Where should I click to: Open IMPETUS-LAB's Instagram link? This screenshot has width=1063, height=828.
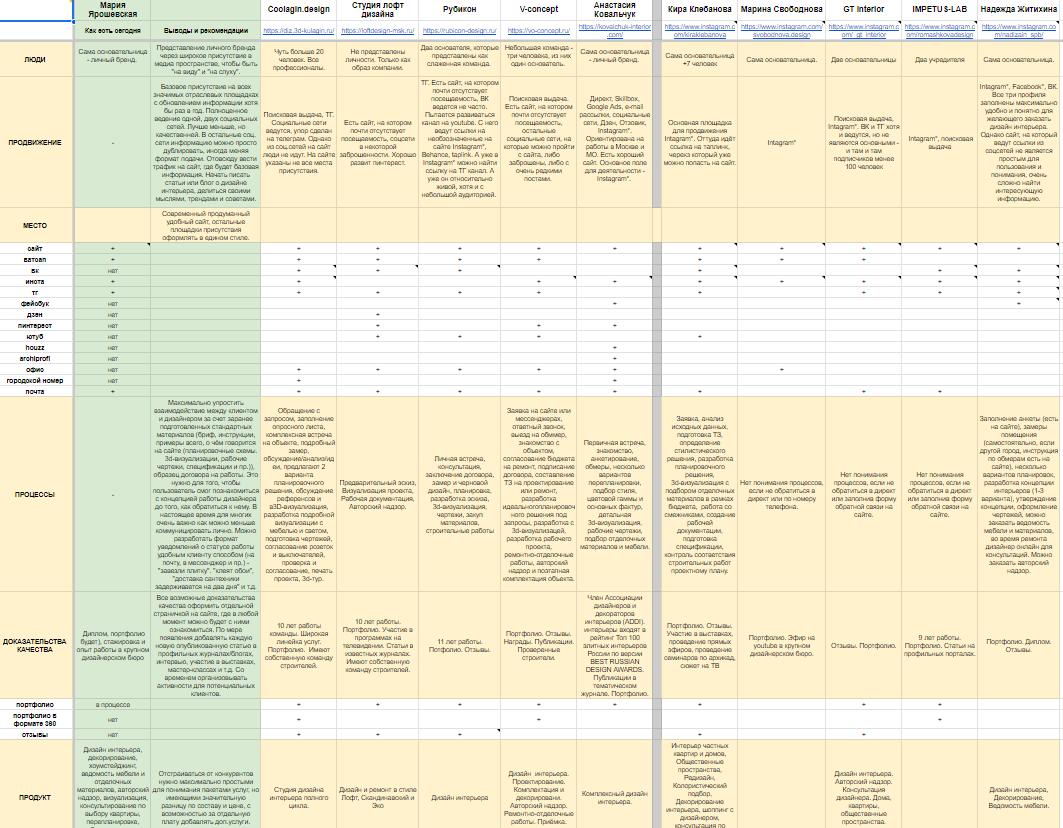click(x=939, y=31)
